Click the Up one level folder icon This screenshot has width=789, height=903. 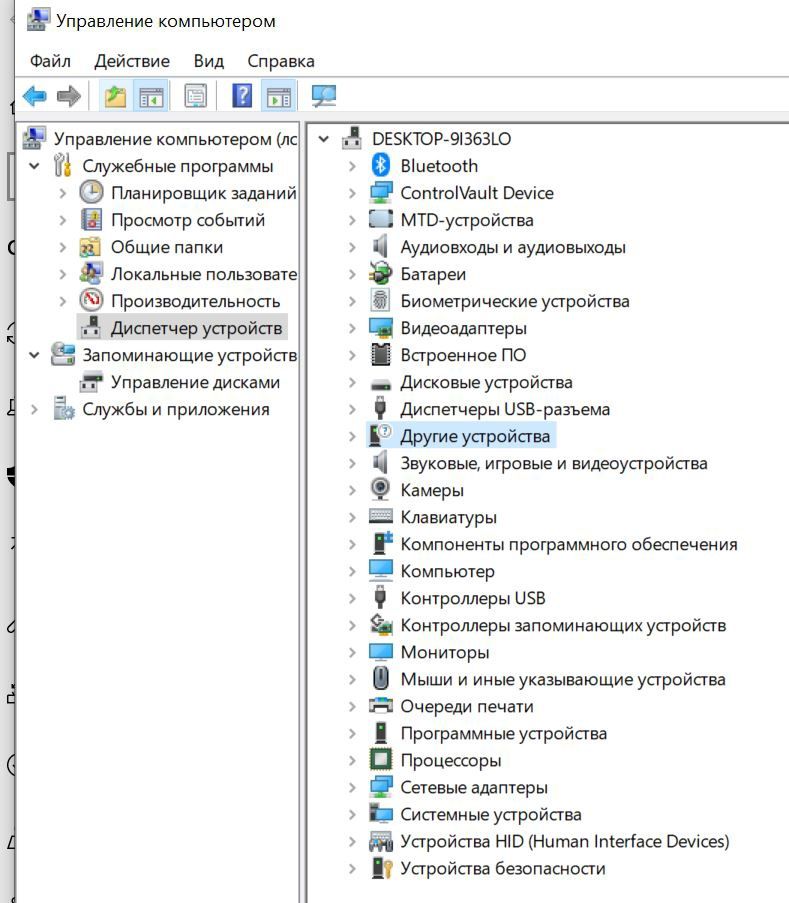[115, 96]
